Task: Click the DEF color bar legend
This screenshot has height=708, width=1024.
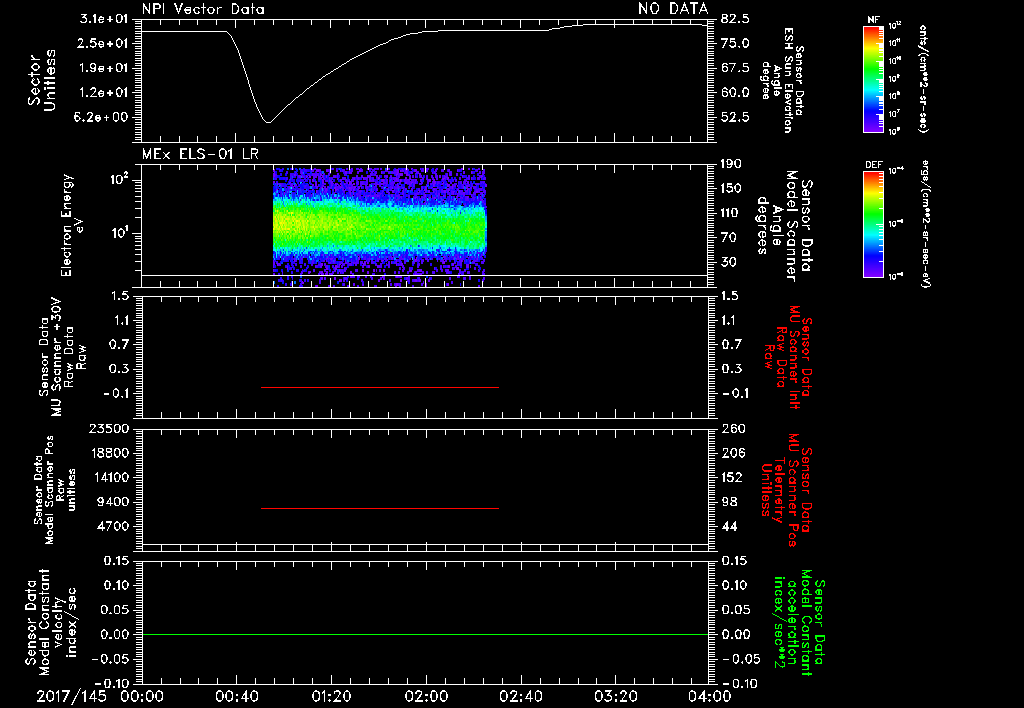Action: [874, 224]
